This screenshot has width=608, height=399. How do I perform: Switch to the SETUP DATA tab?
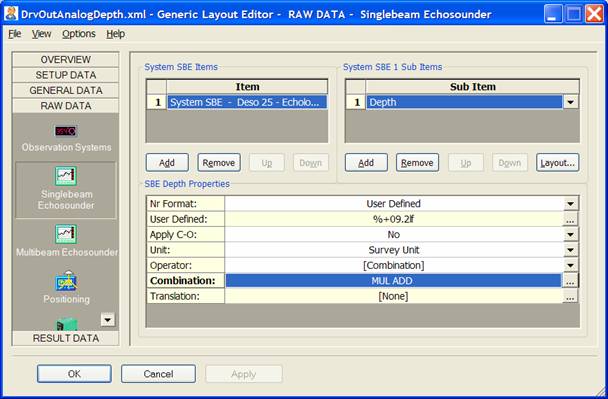click(x=66, y=75)
